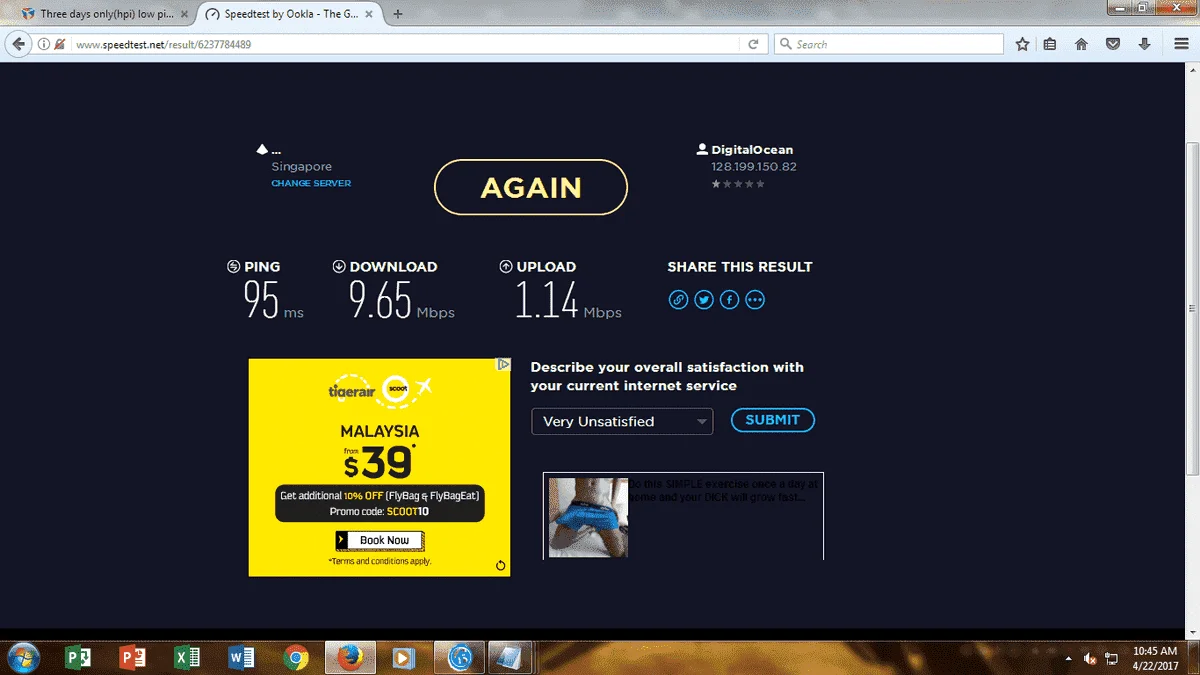The image size is (1200, 675).
Task: Reload the page with the refresh icon
Action: point(753,44)
